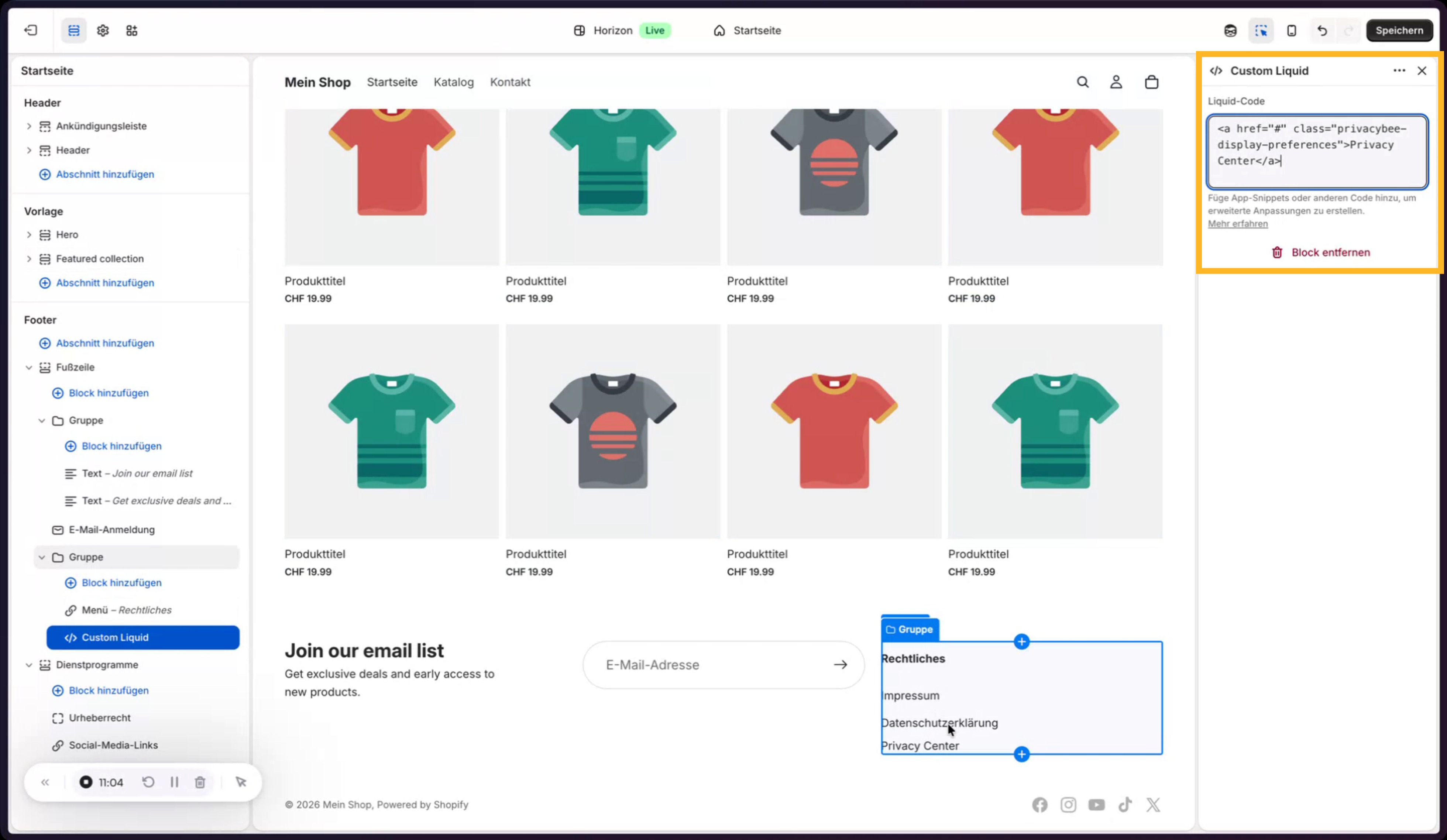Viewport: 1447px width, 840px height.
Task: Click the exit editor icon
Action: [31, 30]
